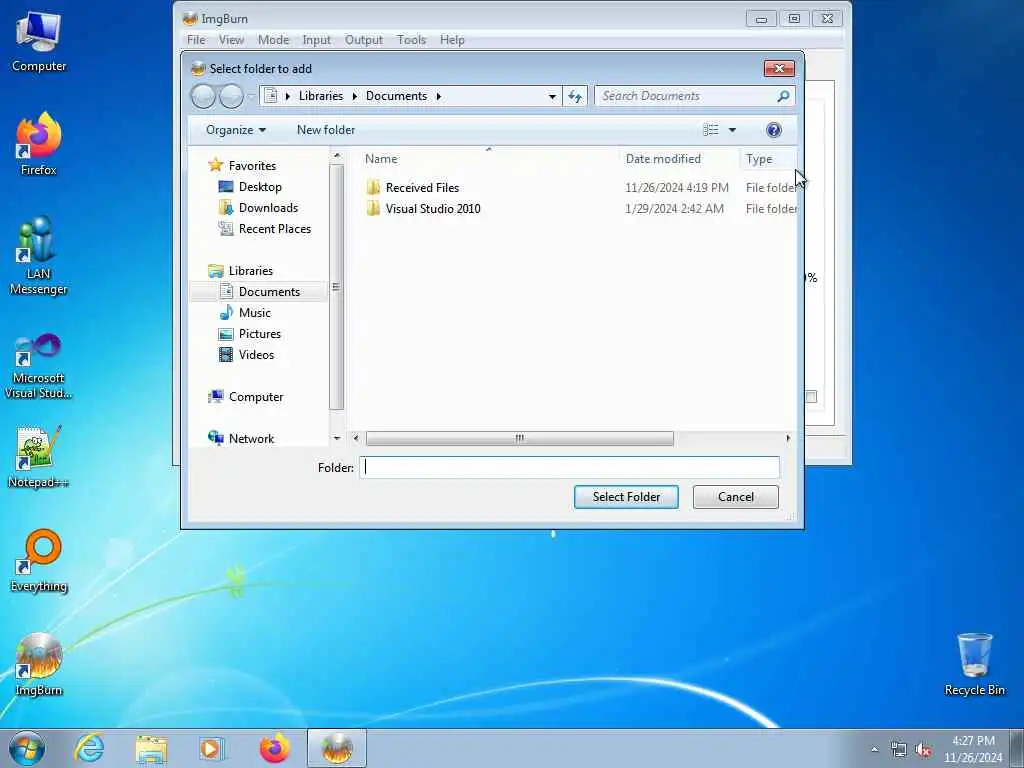Click the Folder name input field
This screenshot has width=1024, height=768.
569,467
